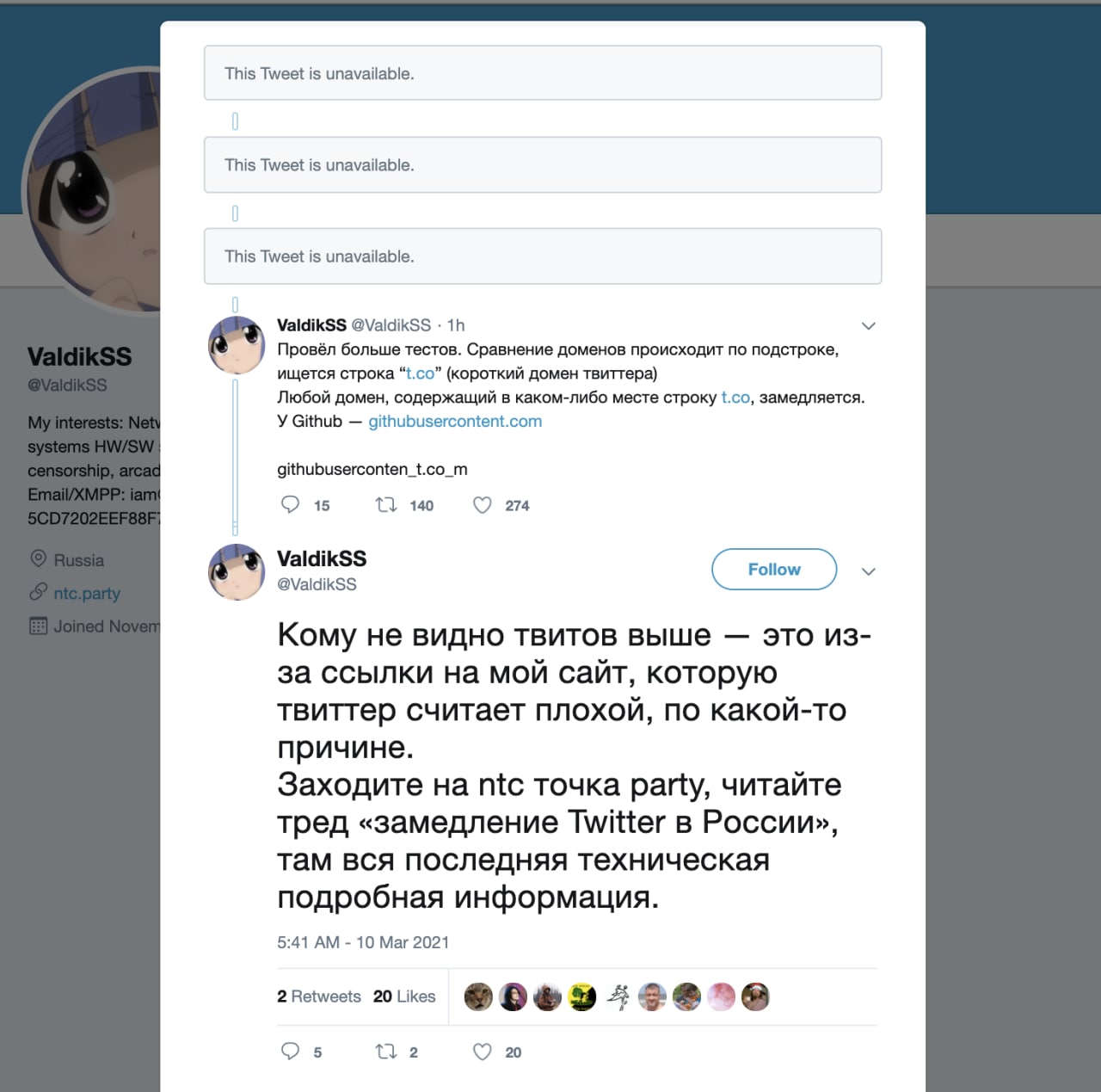Open ValdikSS avatar on thread tweet

[x=237, y=344]
